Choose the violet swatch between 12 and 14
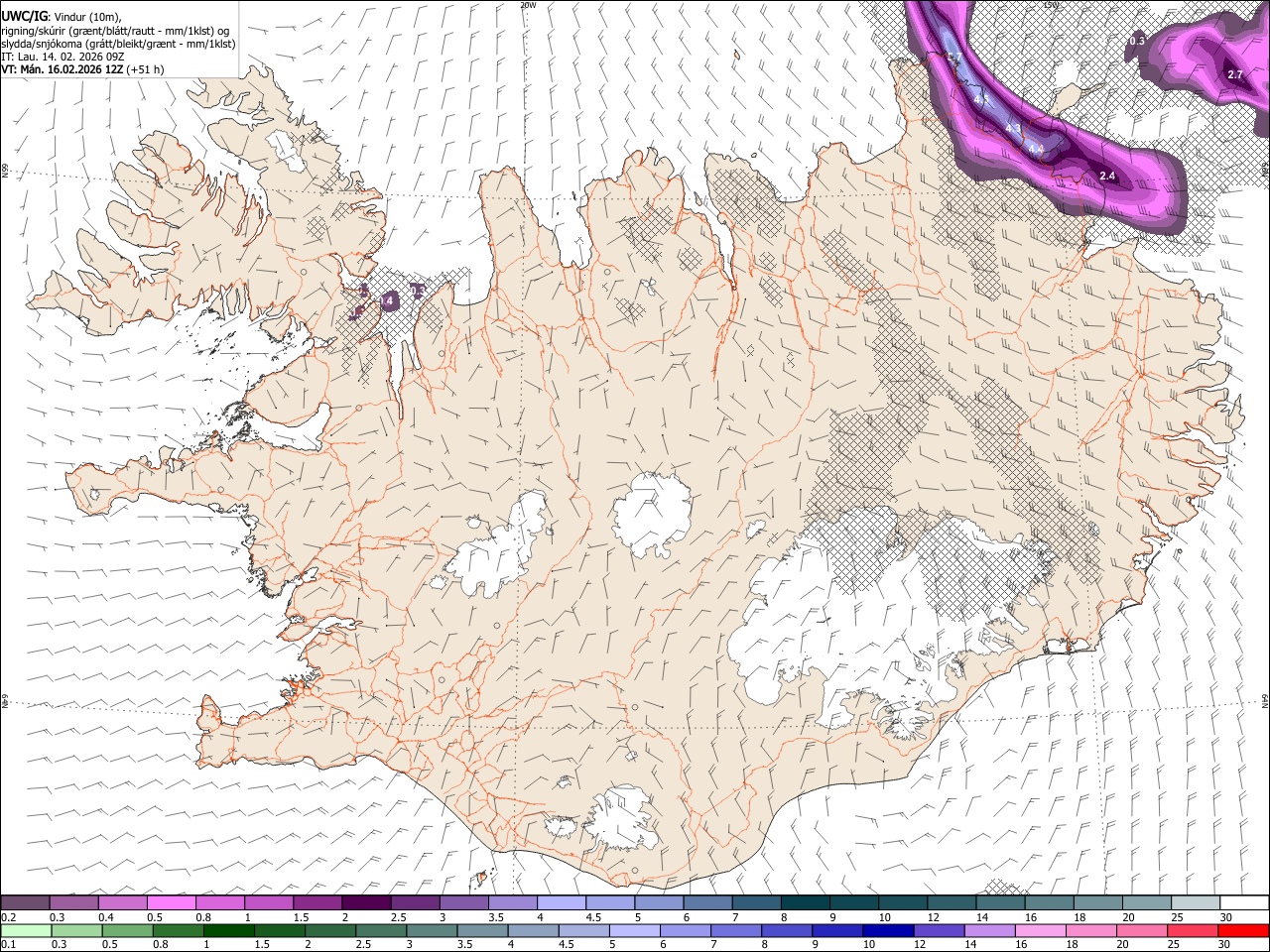Screen dimensions: 1270x952 [938, 930]
